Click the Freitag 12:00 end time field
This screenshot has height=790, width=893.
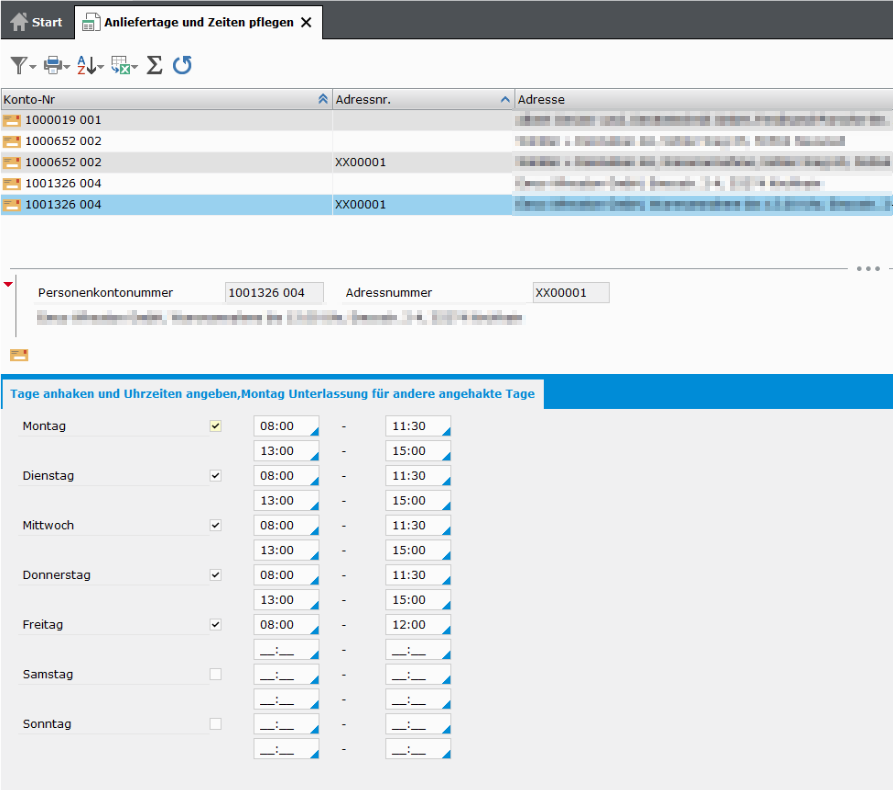[x=417, y=625]
